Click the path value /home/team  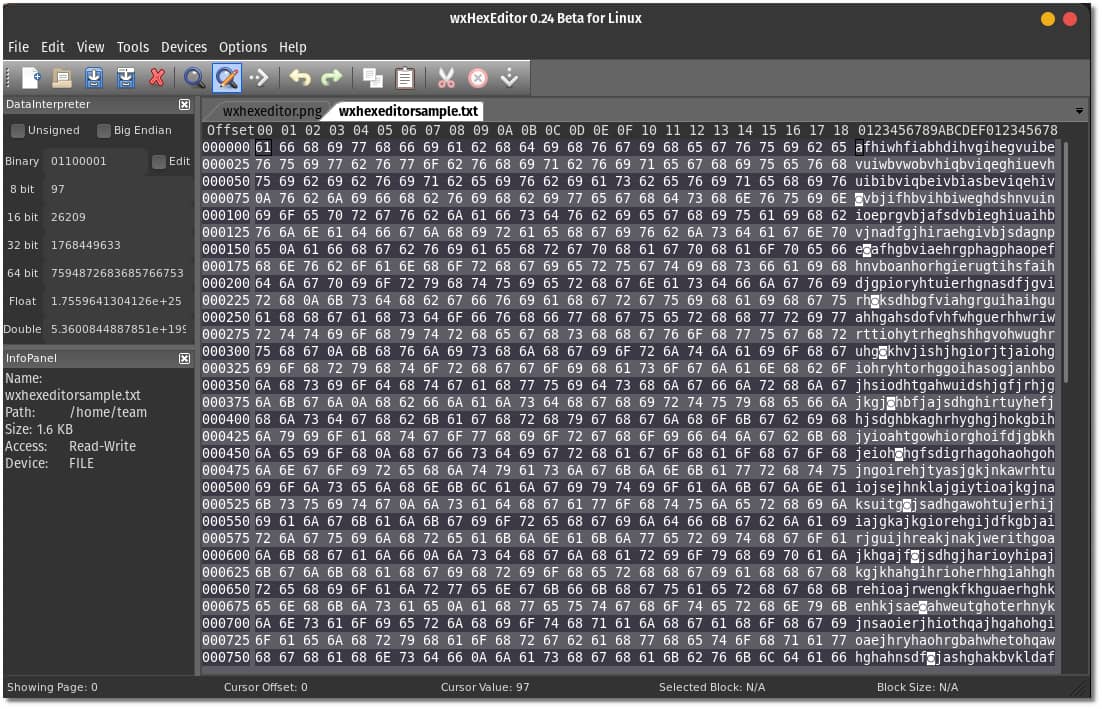[108, 412]
